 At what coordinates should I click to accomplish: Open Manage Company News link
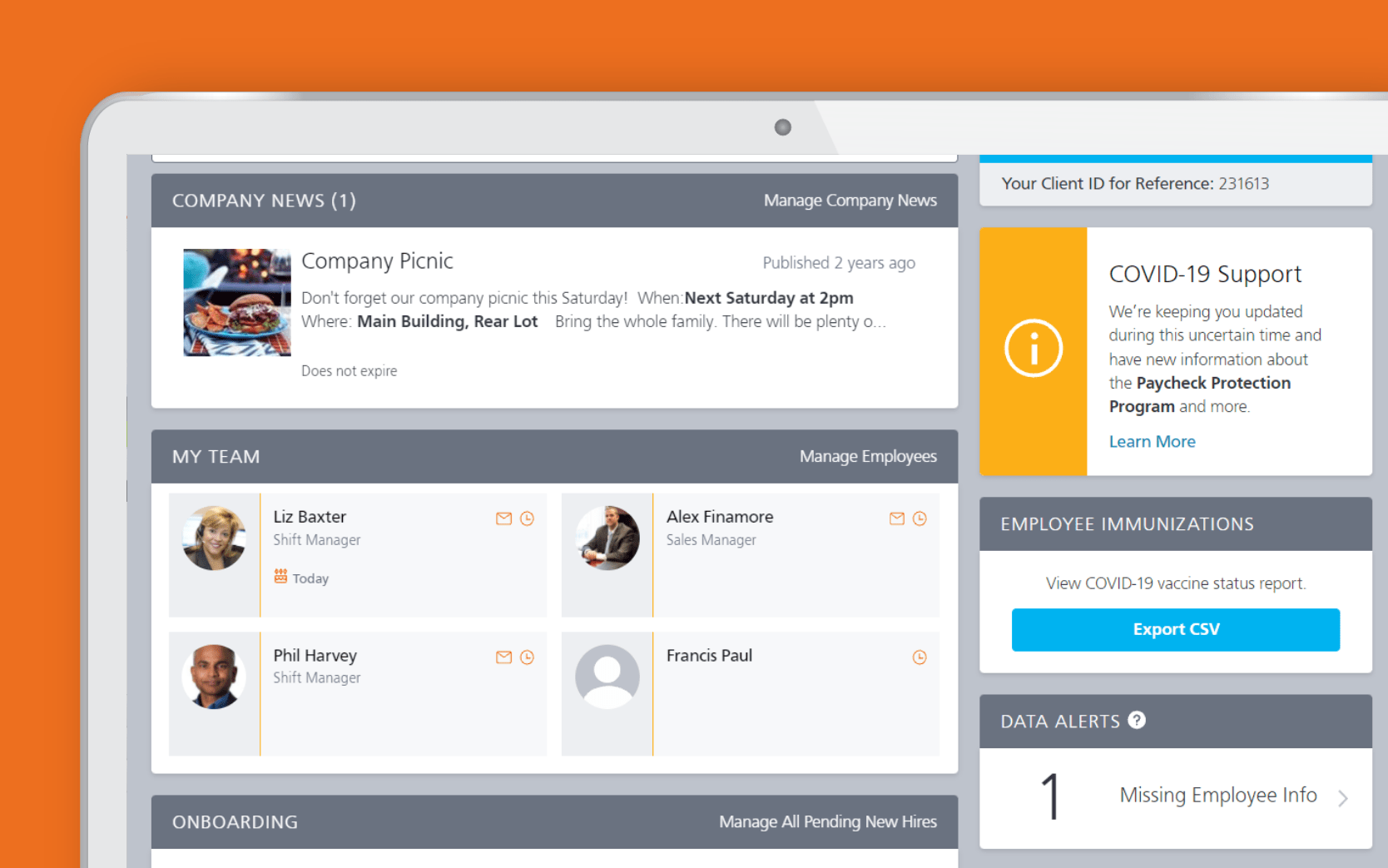point(850,201)
